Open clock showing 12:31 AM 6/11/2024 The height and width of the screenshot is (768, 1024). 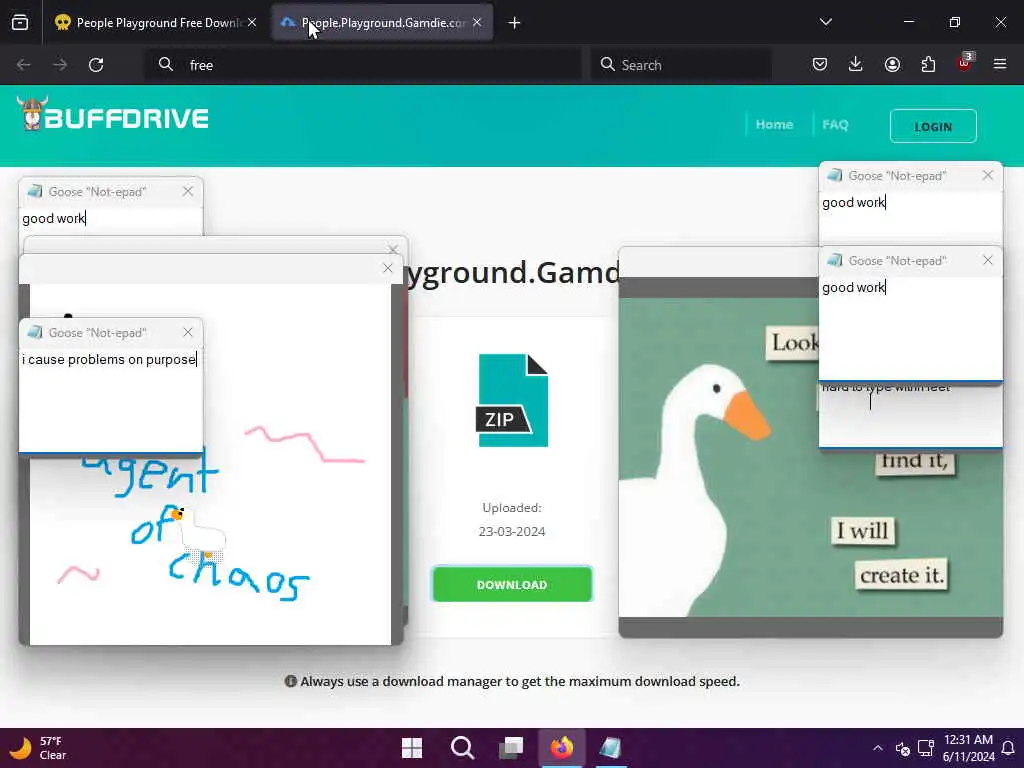pos(969,748)
